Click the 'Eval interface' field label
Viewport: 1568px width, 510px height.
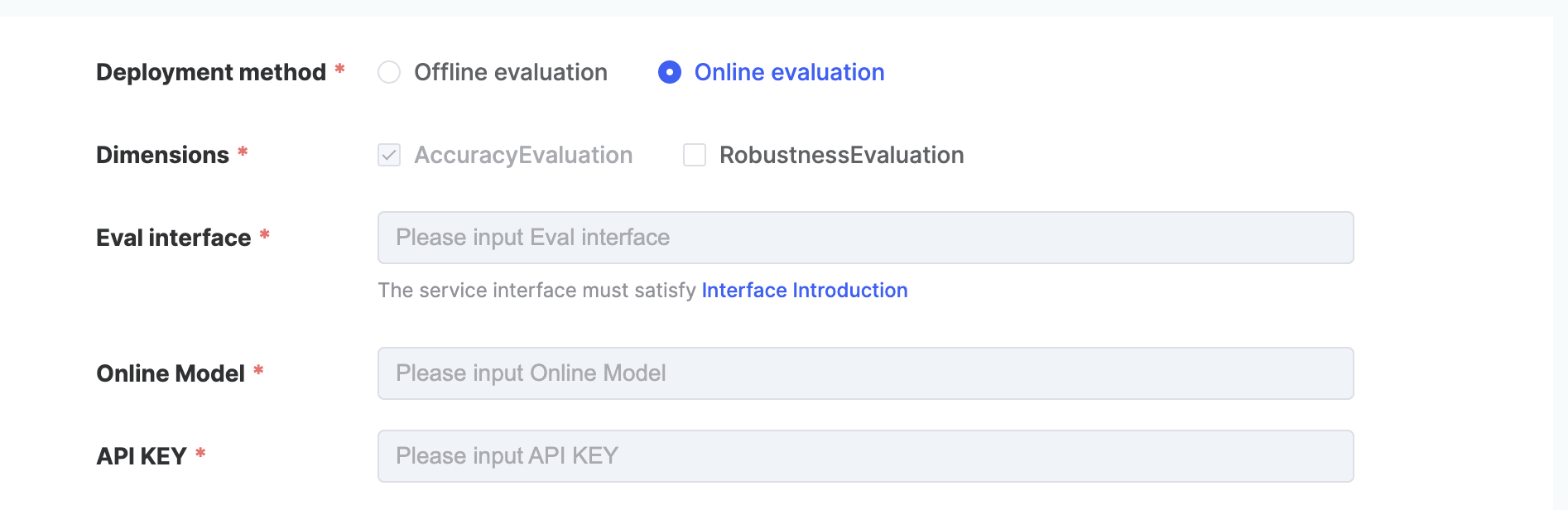pyautogui.click(x=173, y=238)
